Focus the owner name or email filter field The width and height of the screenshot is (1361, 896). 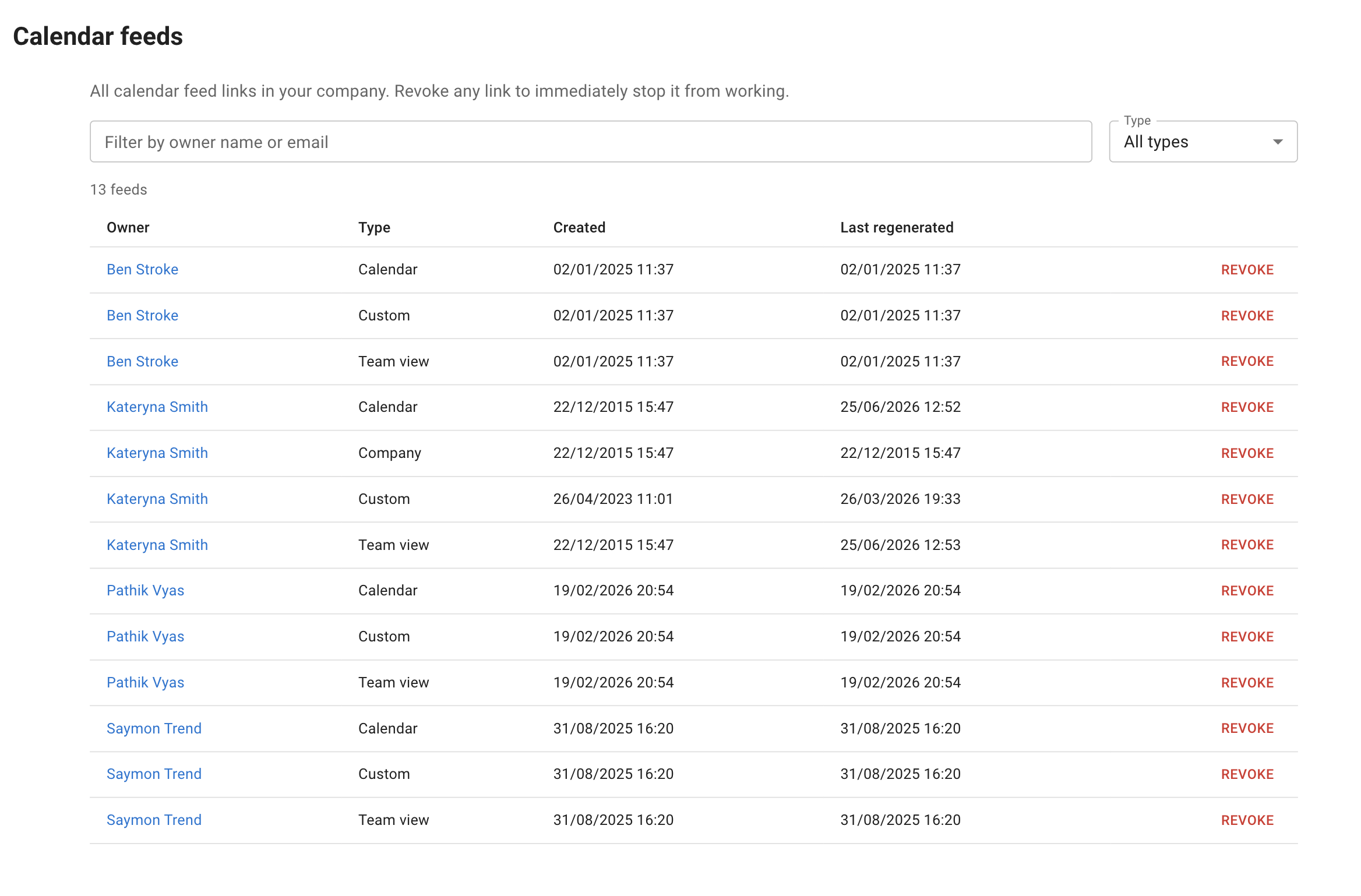pos(591,142)
